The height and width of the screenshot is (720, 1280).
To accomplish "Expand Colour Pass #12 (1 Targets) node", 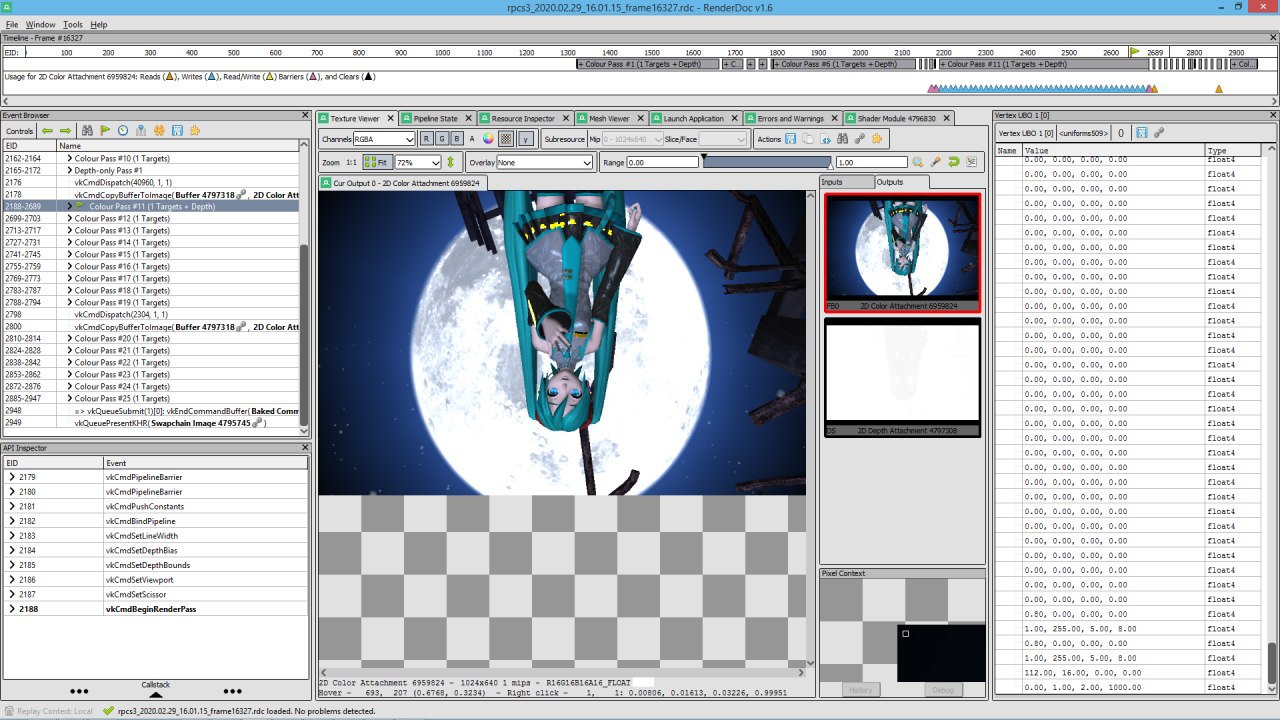I will pyautogui.click(x=69, y=218).
